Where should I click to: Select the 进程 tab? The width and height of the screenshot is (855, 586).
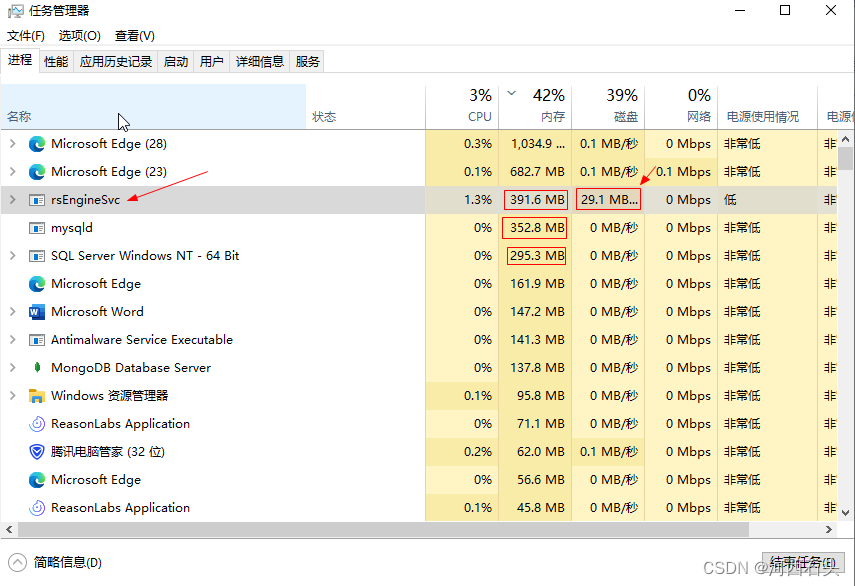(x=20, y=60)
